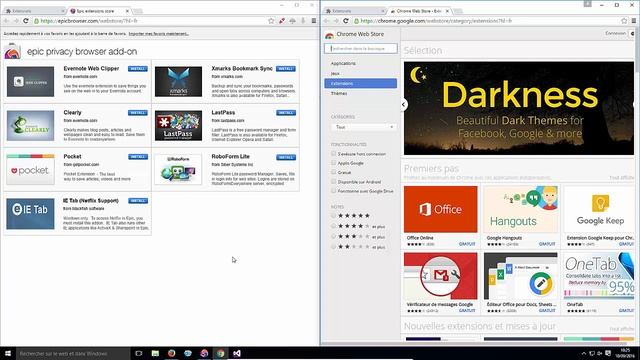Enable the "Applis Google" filter checkbox
Screen dimensions: 640x360
coord(333,163)
